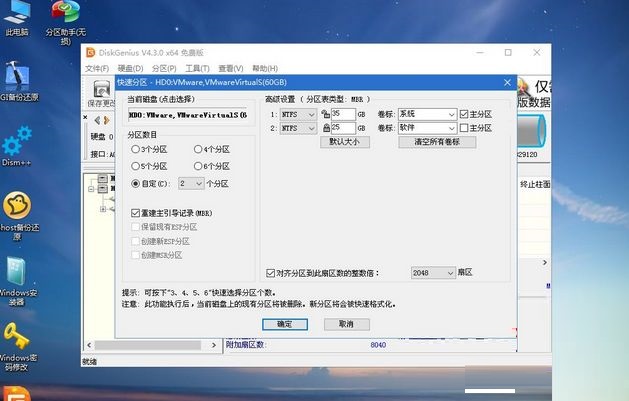Click the 默认大小 button

(345, 142)
